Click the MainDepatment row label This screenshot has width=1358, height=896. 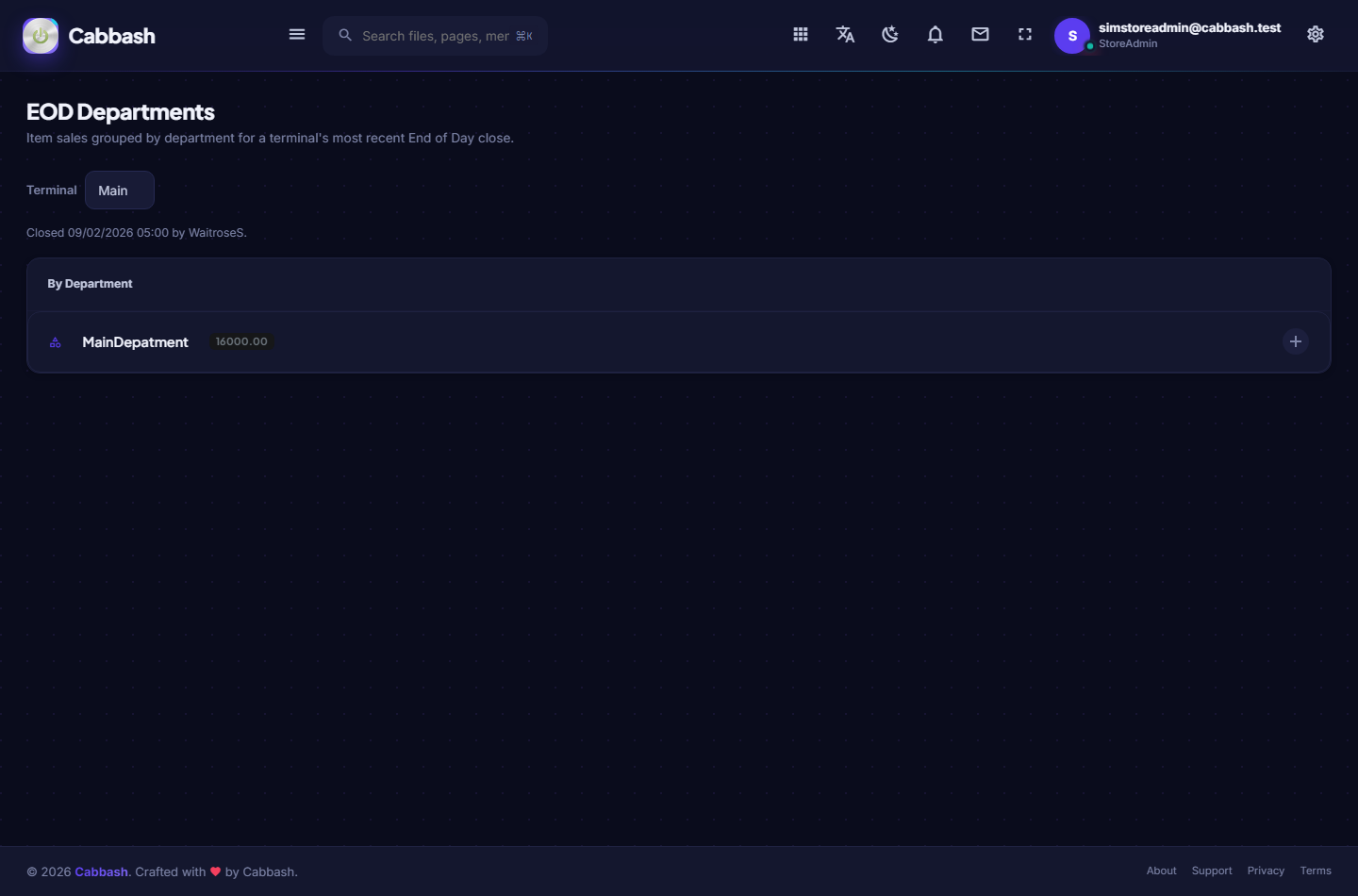[x=136, y=342]
